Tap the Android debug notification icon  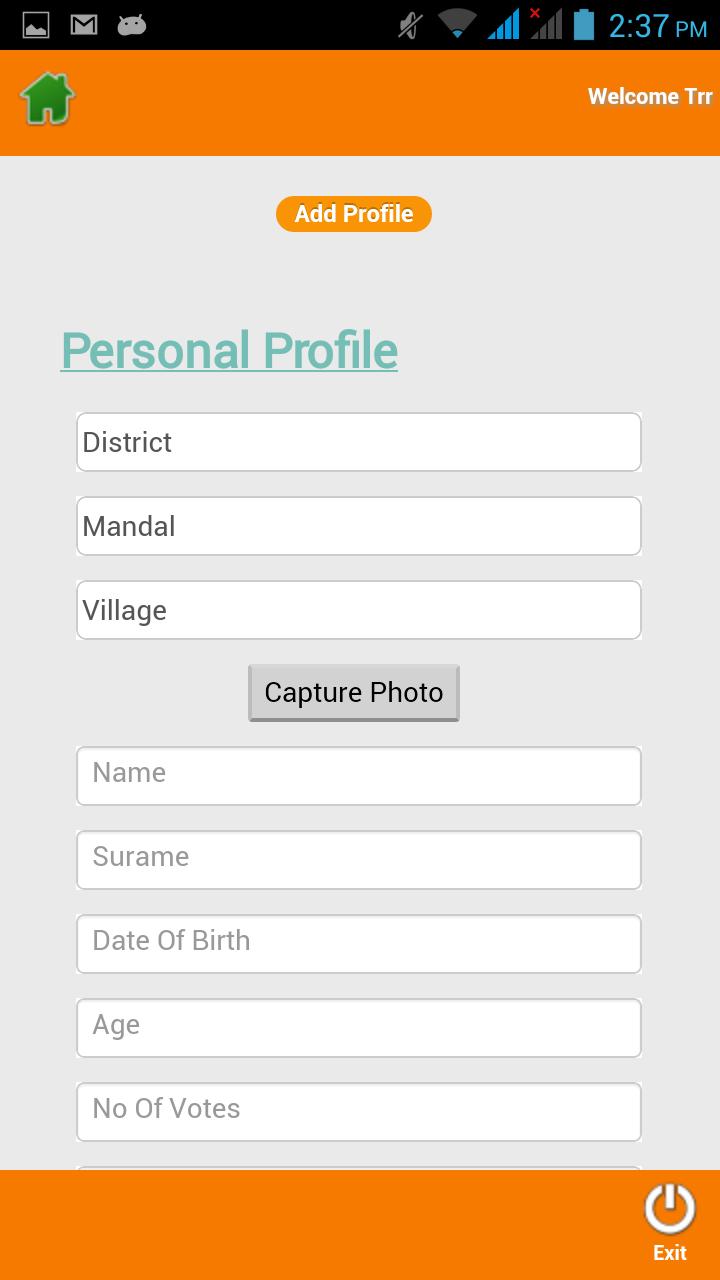(132, 25)
